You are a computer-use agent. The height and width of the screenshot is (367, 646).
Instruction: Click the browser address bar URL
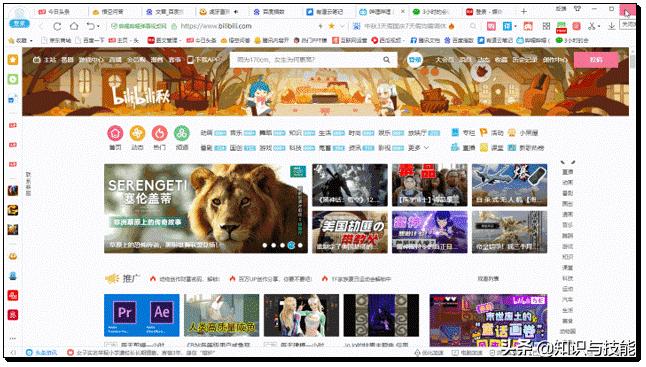(x=216, y=26)
